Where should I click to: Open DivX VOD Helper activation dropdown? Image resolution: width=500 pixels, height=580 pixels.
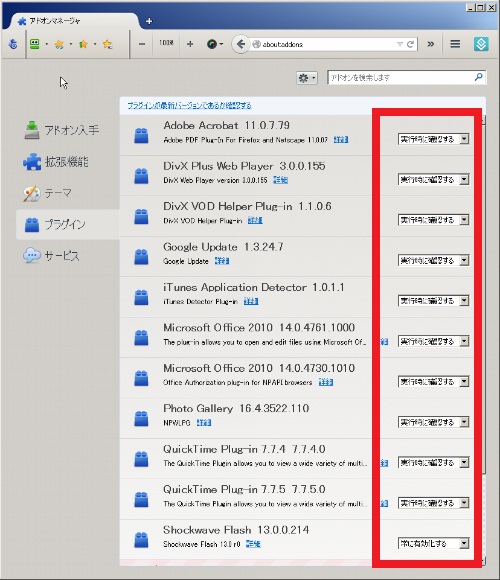tap(433, 220)
